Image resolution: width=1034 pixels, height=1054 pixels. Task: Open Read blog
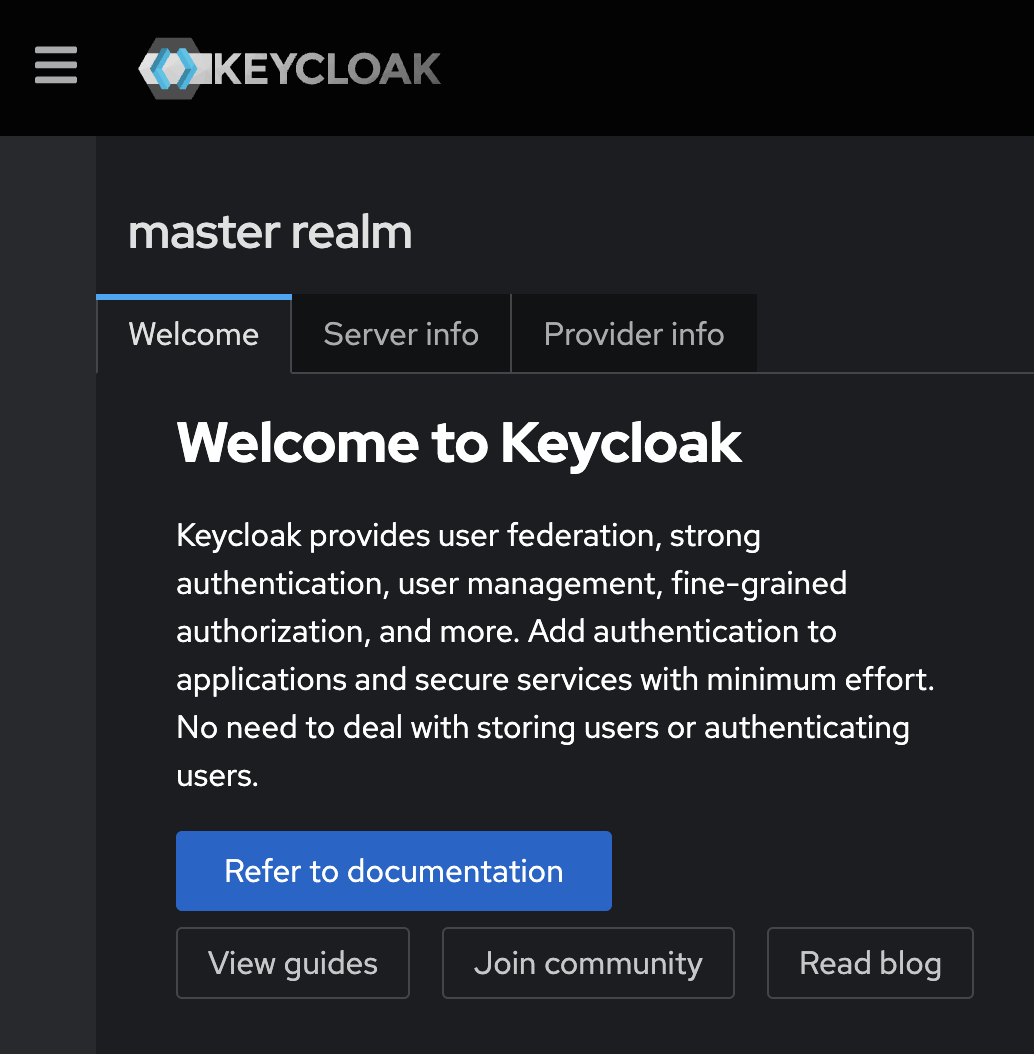(x=869, y=963)
